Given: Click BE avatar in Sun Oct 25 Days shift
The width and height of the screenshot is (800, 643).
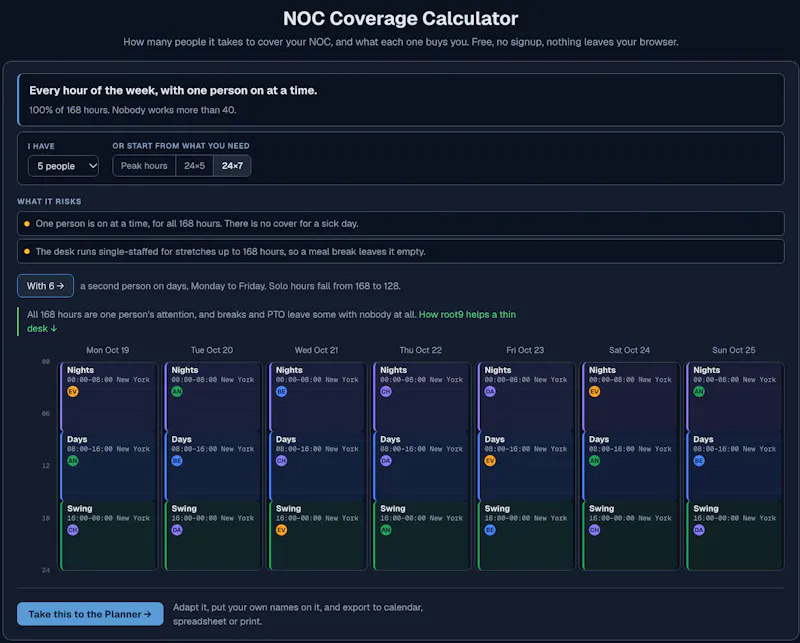Looking at the screenshot, I should (699, 461).
